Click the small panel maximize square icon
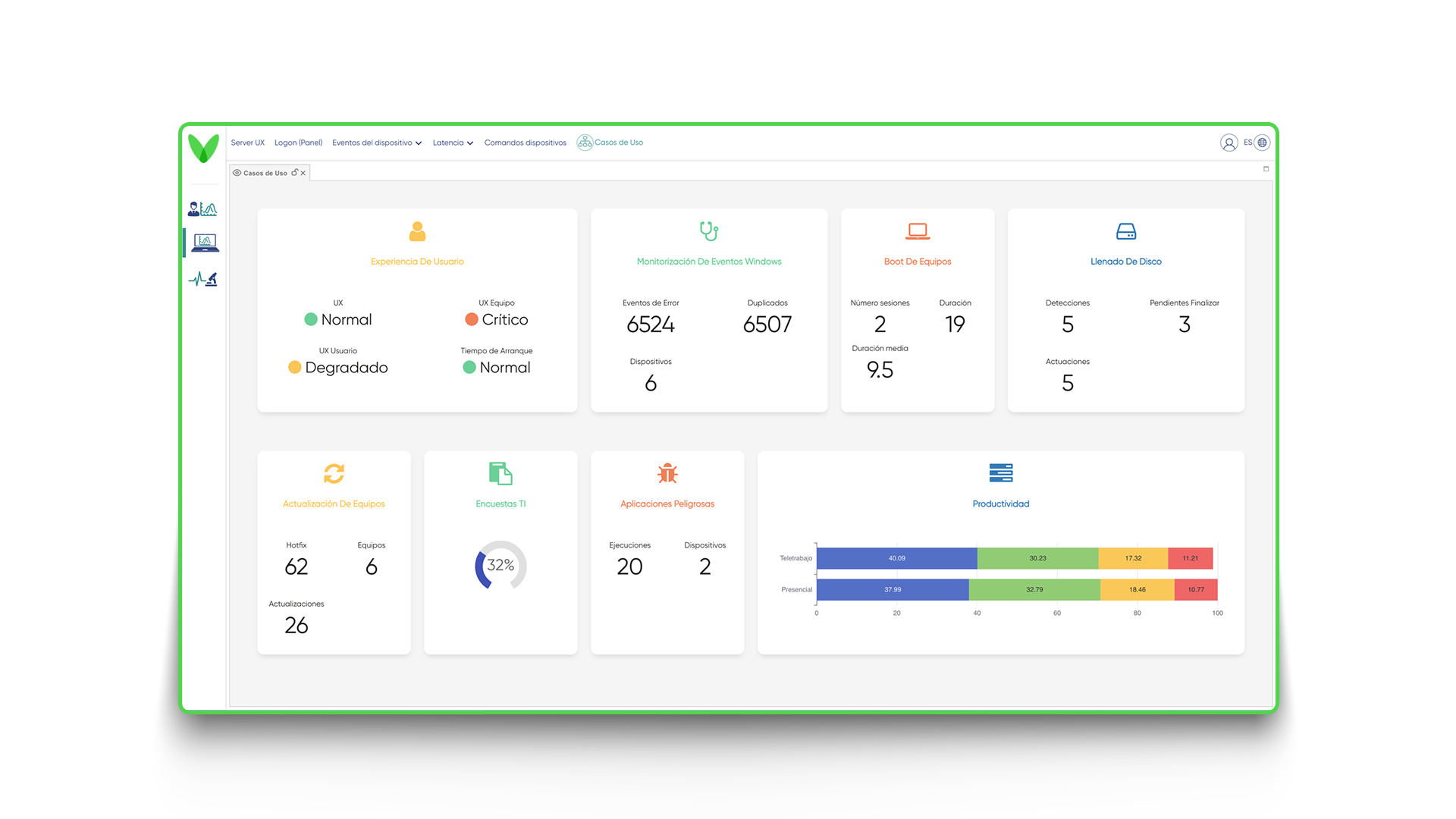Screen dimensions: 1456x819 click(1266, 169)
